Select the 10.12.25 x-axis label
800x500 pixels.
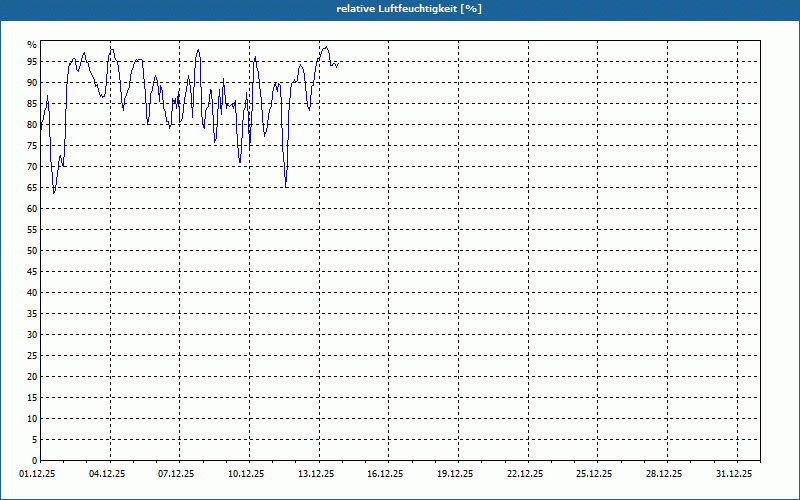point(246,474)
